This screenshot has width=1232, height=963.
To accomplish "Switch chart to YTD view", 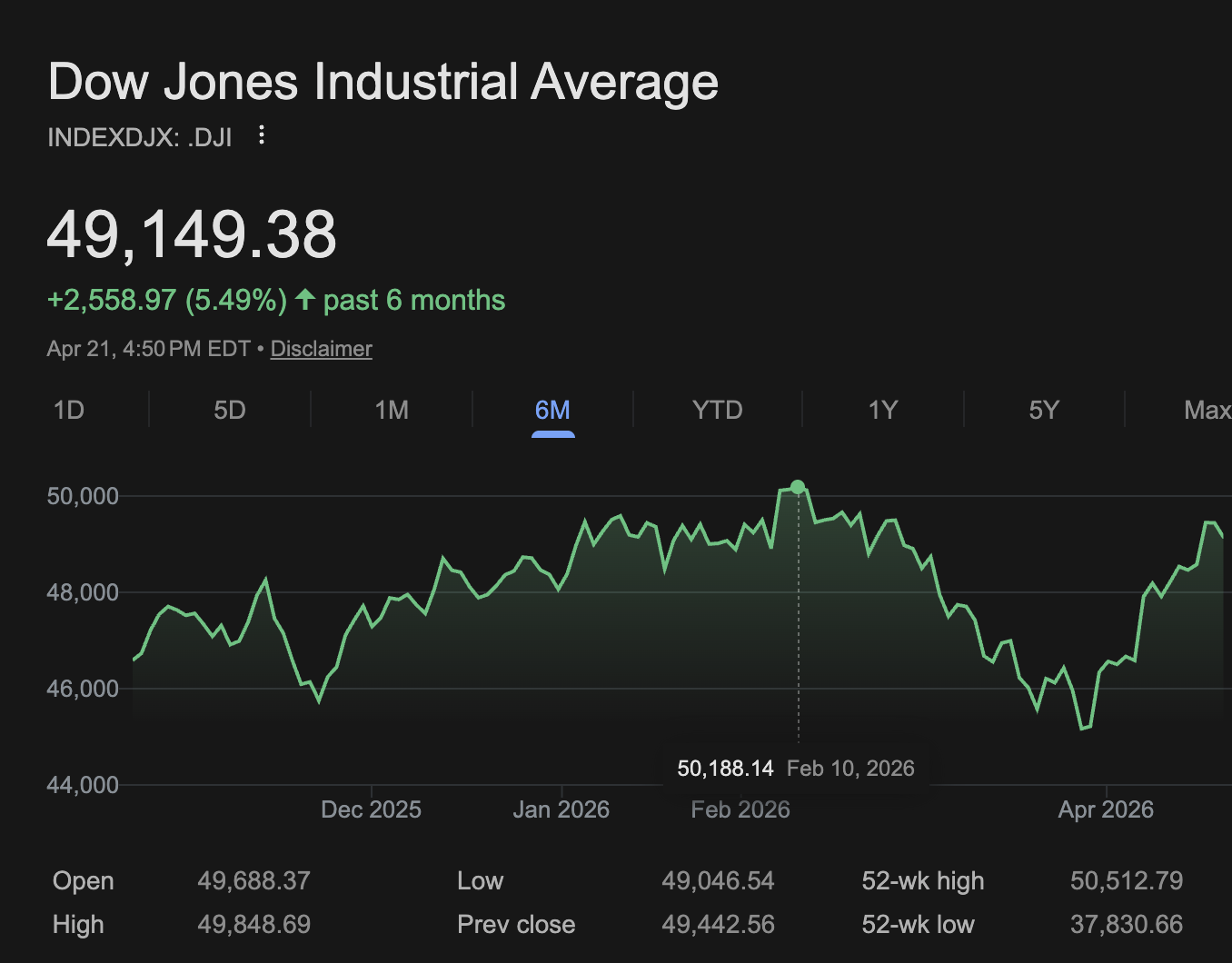I will click(x=718, y=410).
